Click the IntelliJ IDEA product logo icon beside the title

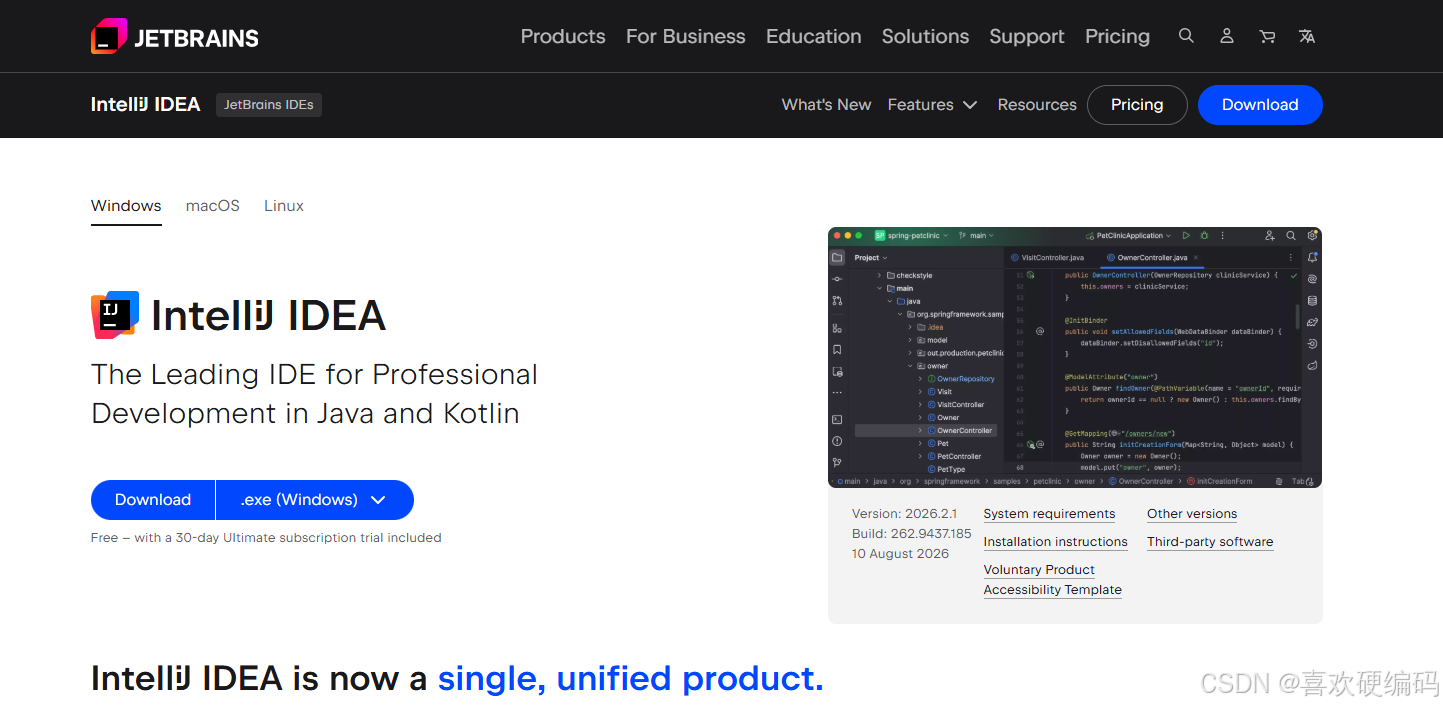[115, 315]
